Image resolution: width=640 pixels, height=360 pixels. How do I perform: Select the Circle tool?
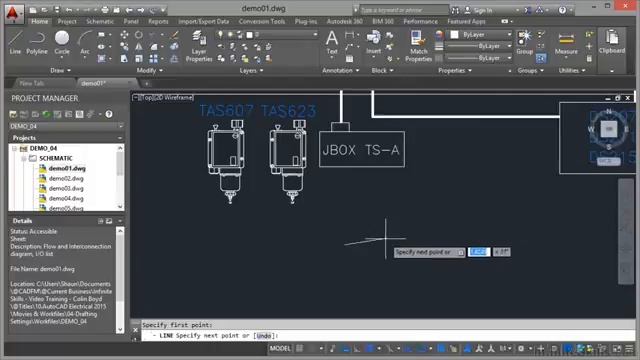pyautogui.click(x=62, y=42)
